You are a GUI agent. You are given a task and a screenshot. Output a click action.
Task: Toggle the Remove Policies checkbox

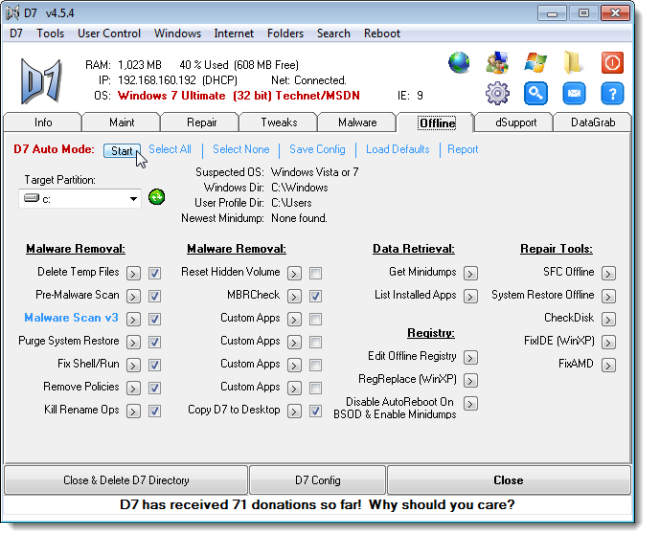coord(155,388)
